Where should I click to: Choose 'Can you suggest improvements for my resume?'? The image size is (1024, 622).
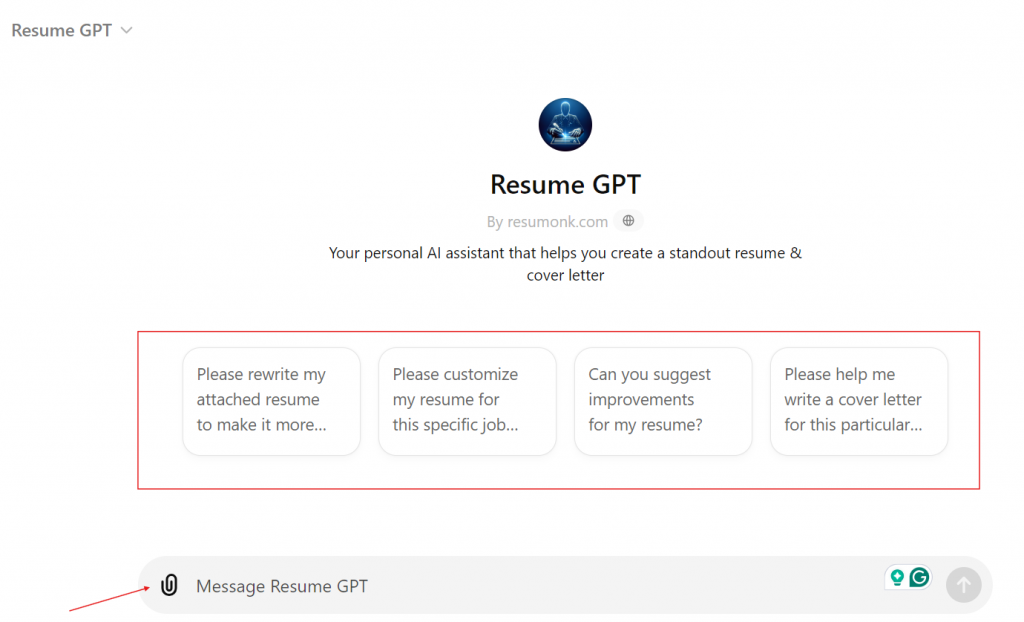(663, 401)
